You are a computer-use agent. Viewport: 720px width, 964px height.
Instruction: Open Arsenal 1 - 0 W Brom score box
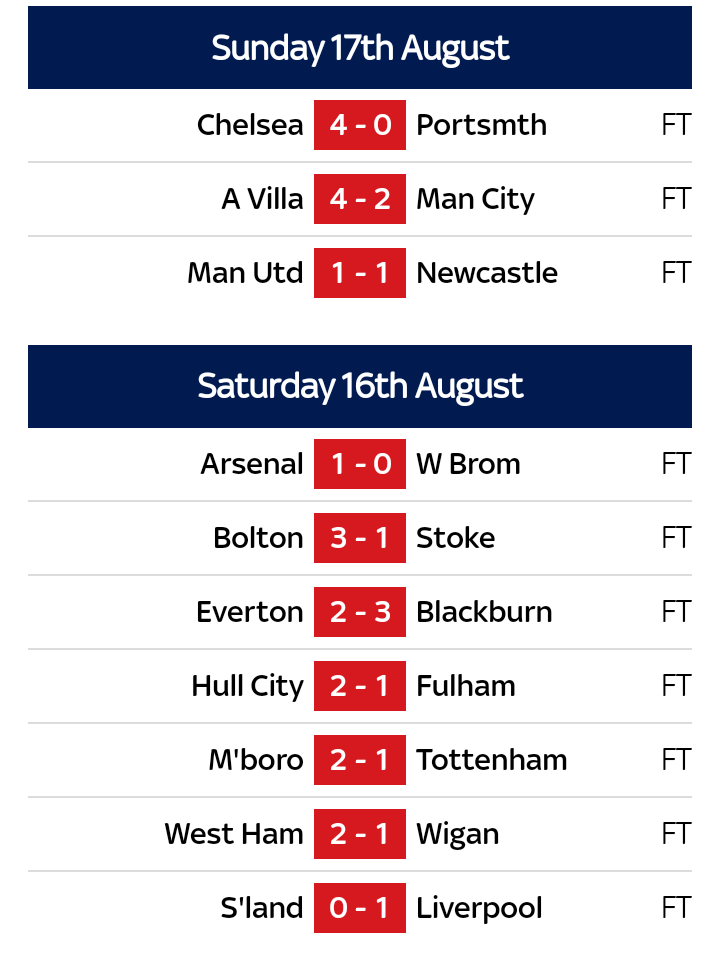[360, 464]
